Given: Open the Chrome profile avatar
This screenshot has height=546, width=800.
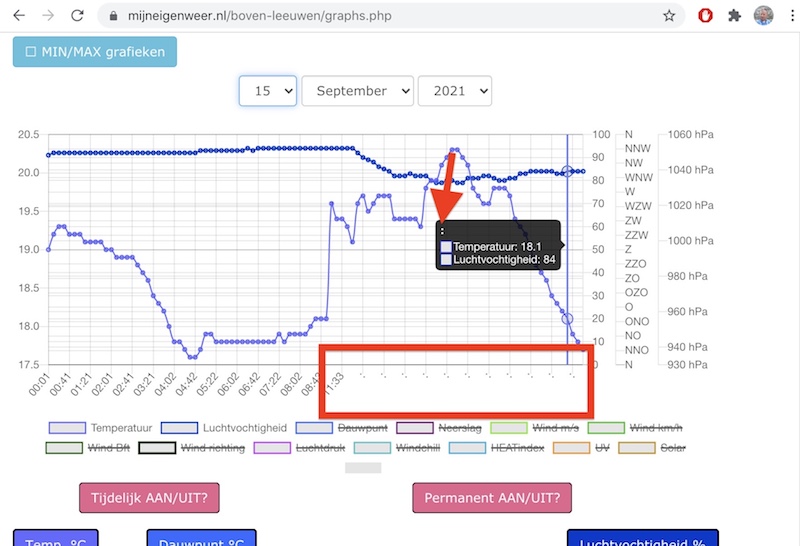Looking at the screenshot, I should point(763,16).
